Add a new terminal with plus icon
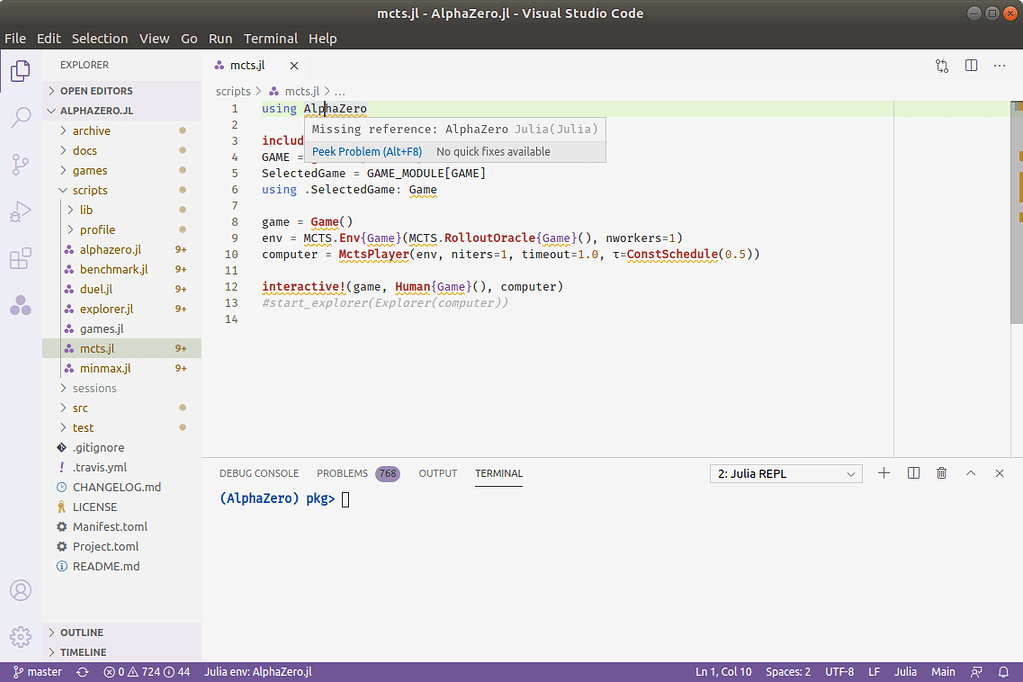Image resolution: width=1023 pixels, height=682 pixels. [x=883, y=473]
